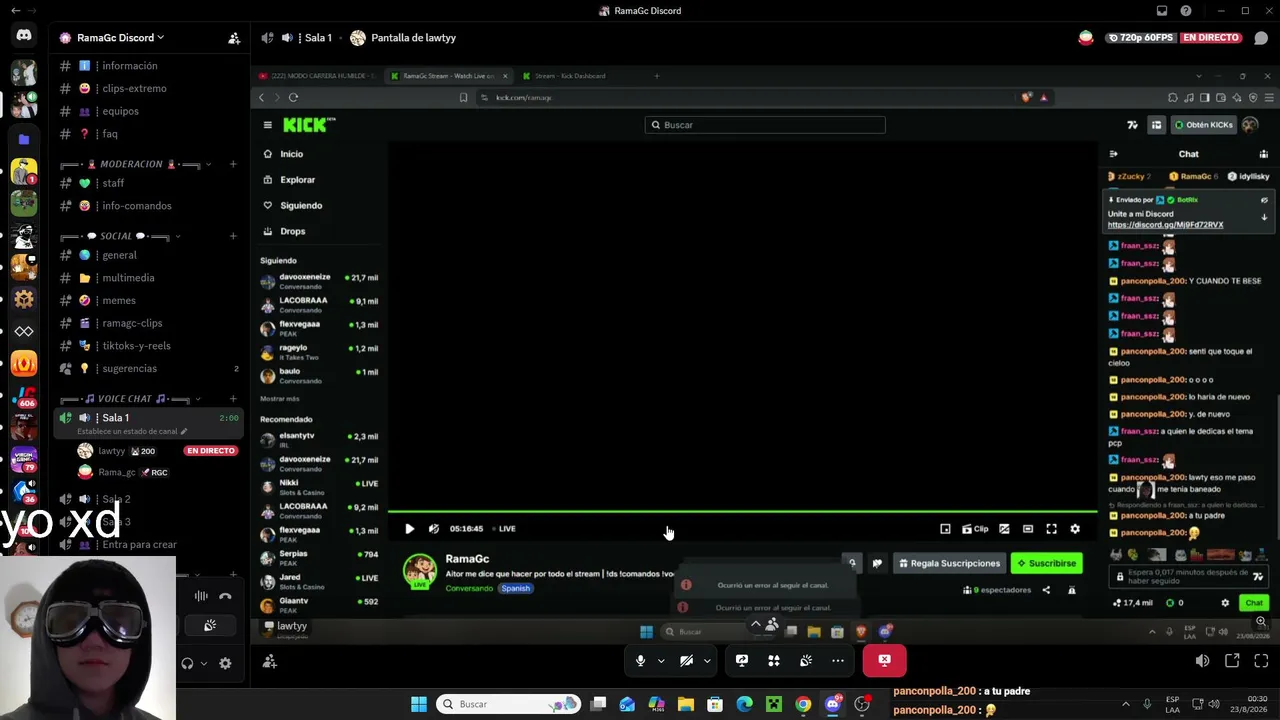Set channel status for Sala 1
The width and height of the screenshot is (1280, 720).
(132, 432)
